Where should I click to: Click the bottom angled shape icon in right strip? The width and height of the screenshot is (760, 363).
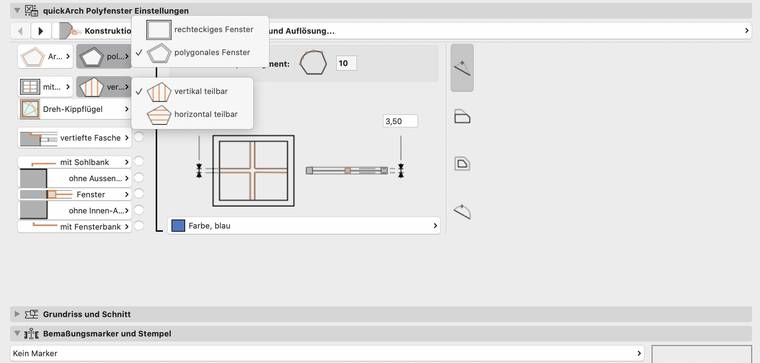point(462,212)
